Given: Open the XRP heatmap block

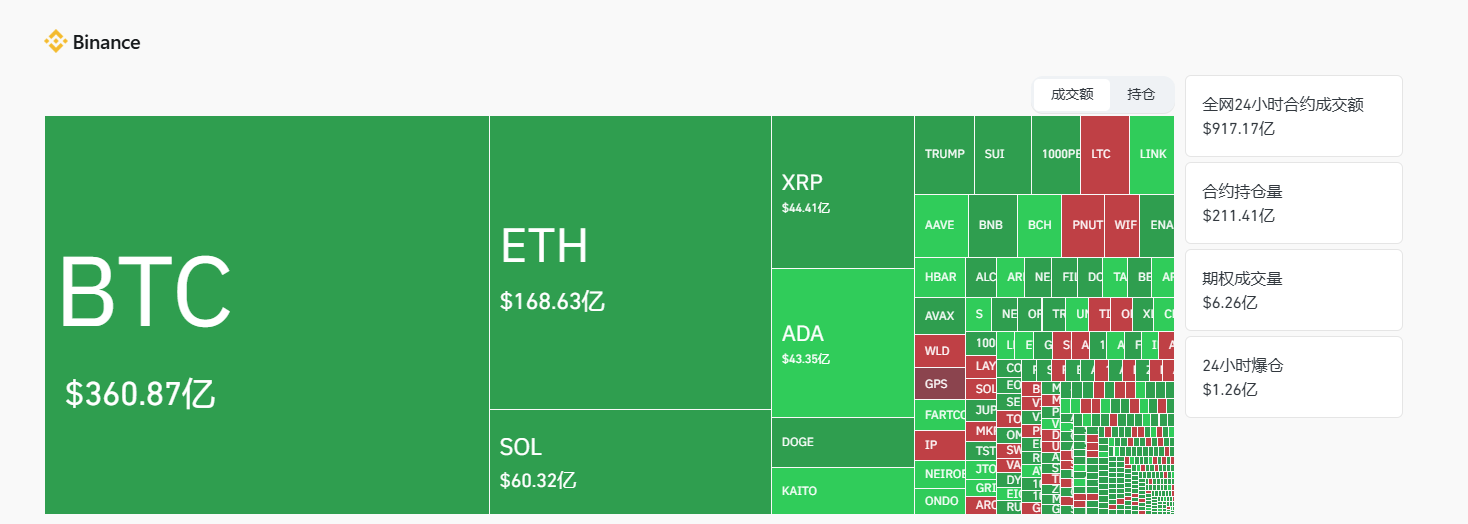Looking at the screenshot, I should pos(842,192).
